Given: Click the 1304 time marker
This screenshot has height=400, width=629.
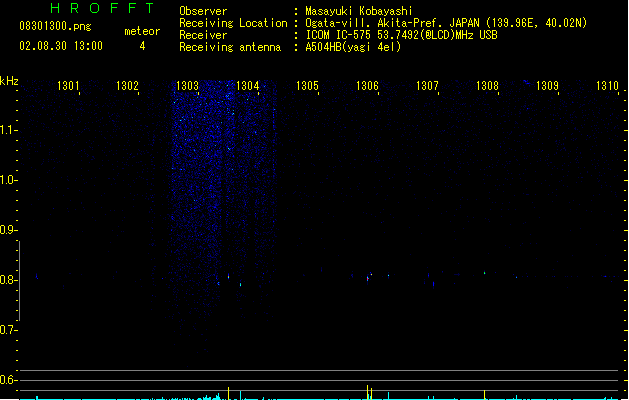Looking at the screenshot, I should click(x=248, y=86).
